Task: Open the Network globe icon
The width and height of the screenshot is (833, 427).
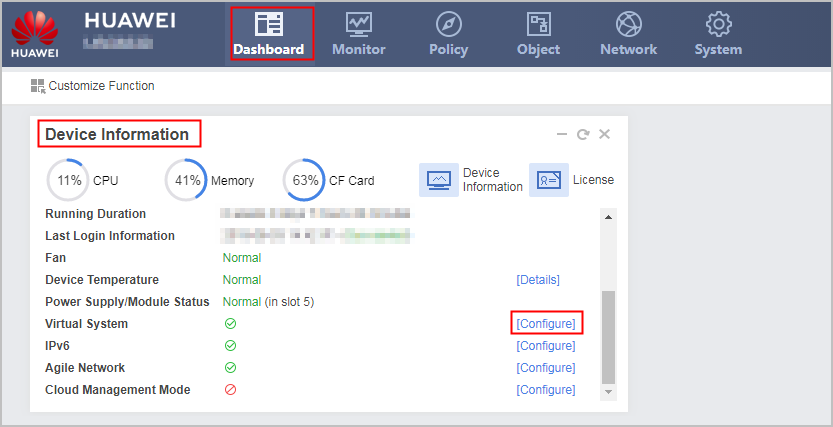Action: (628, 24)
